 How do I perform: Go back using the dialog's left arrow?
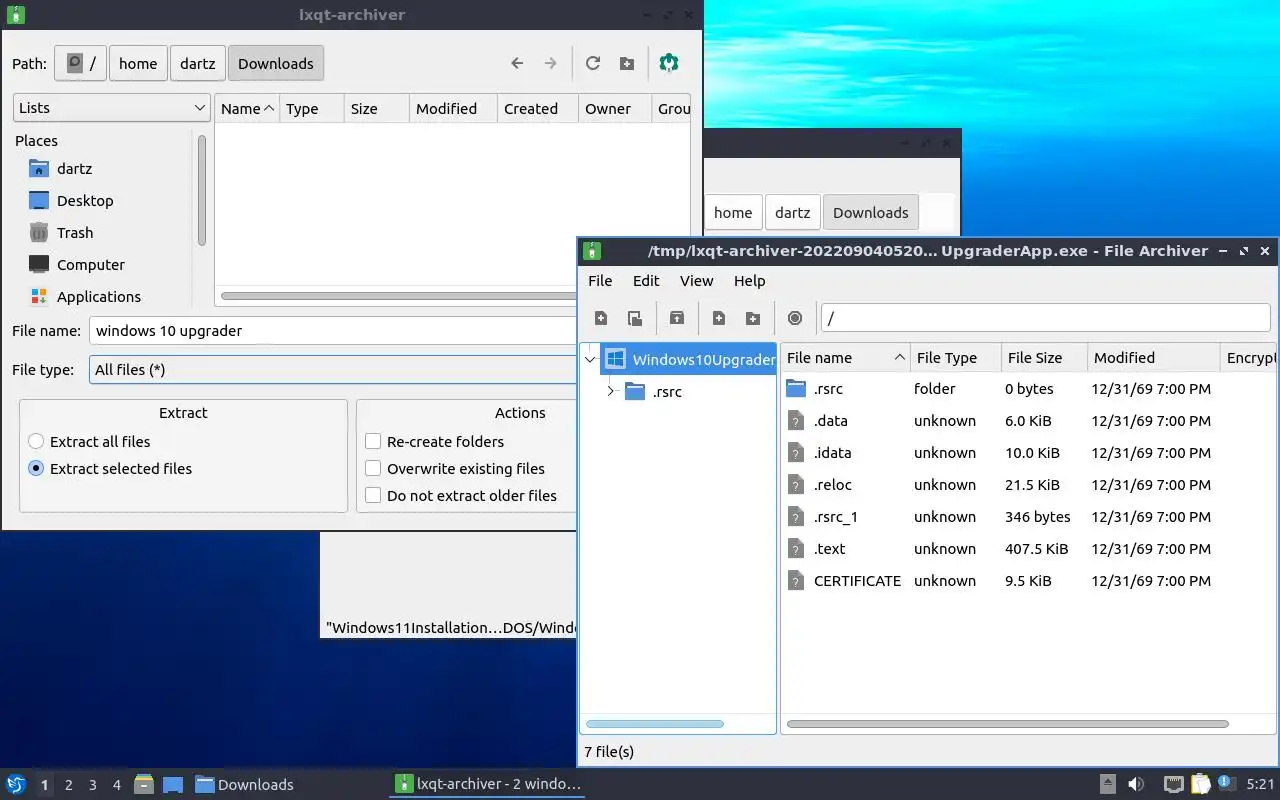tap(517, 63)
